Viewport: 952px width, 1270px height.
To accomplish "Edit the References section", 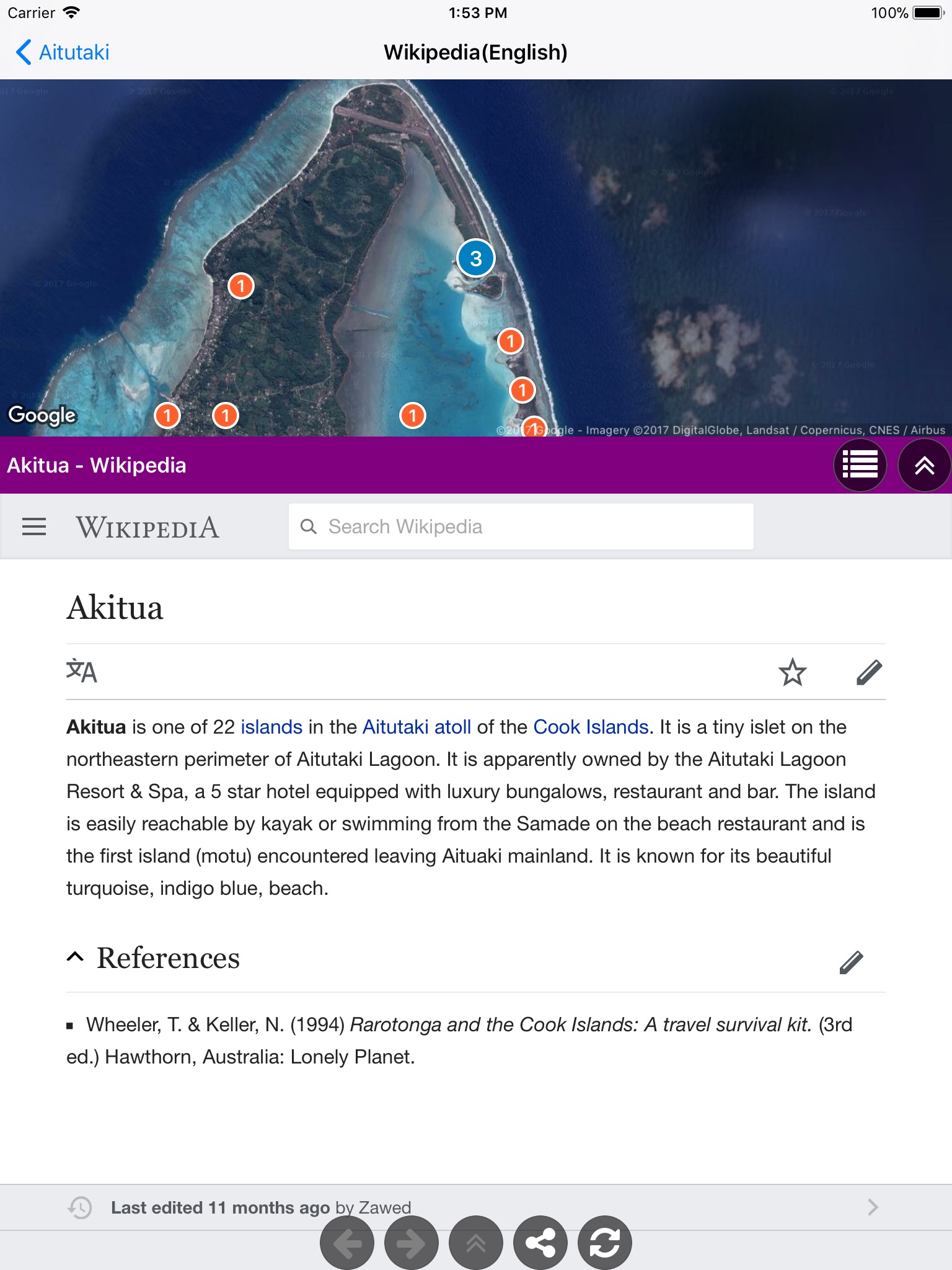I will pyautogui.click(x=852, y=962).
